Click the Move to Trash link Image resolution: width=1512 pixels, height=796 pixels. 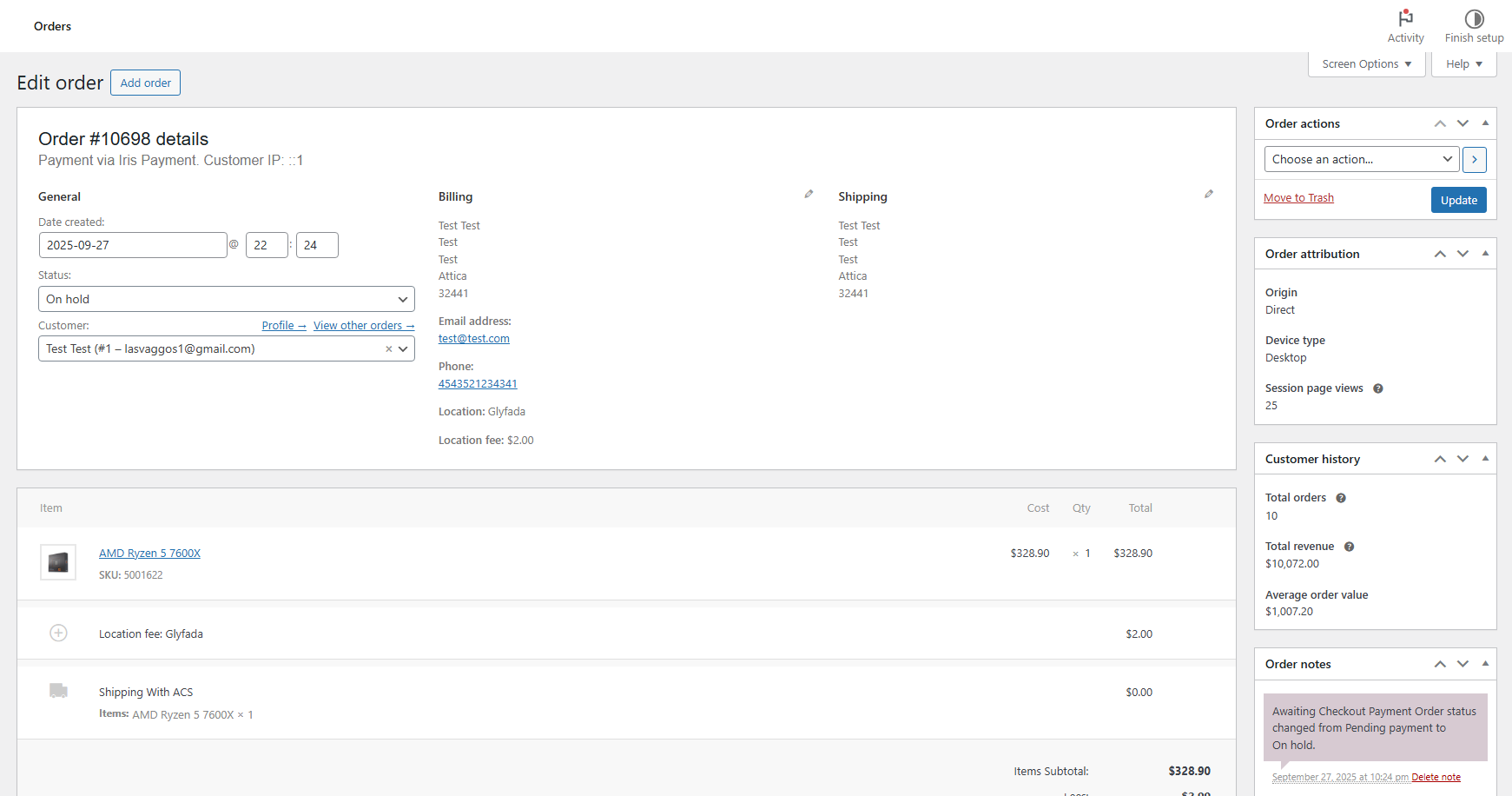pyautogui.click(x=1298, y=198)
